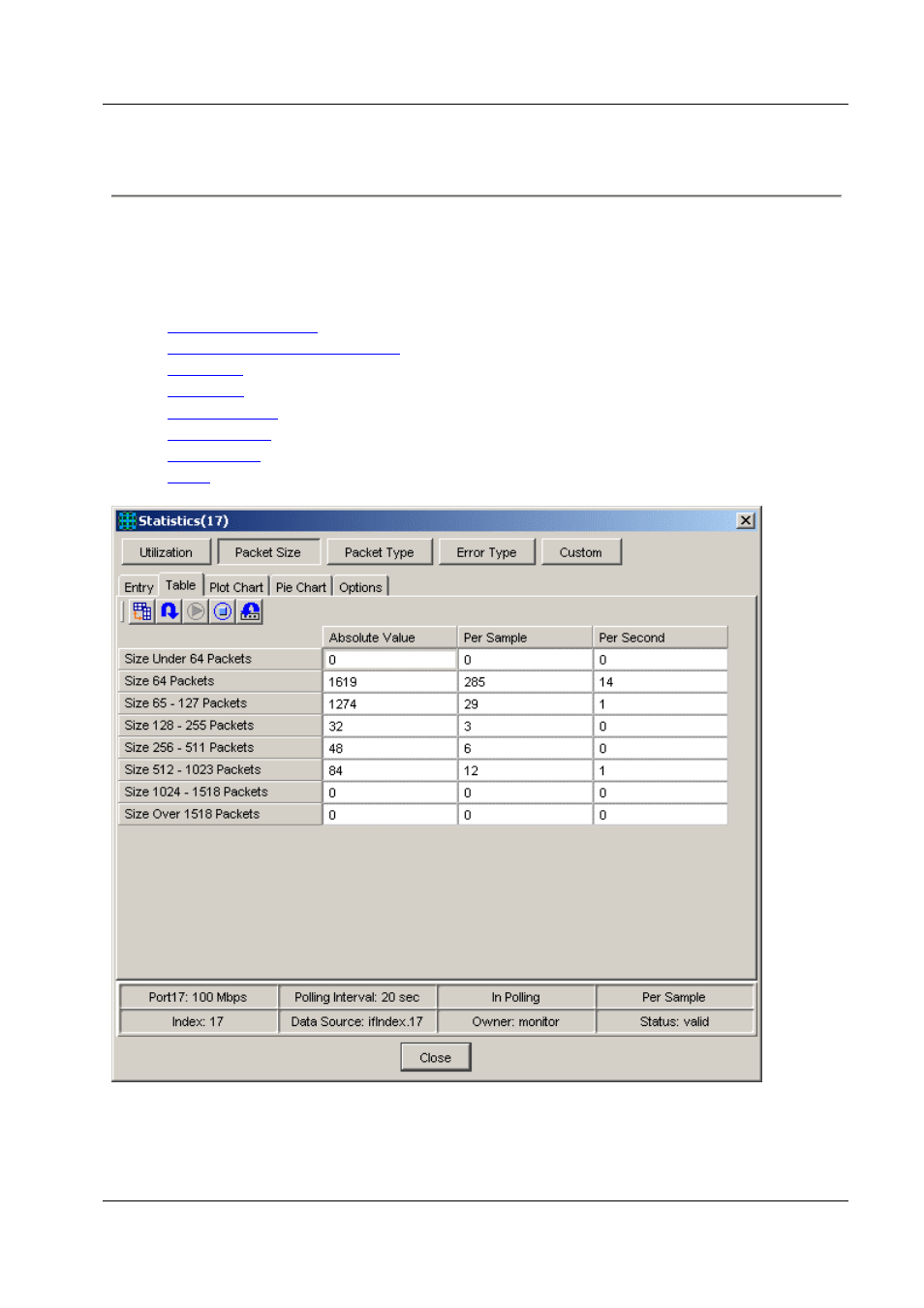Open the Pie Chart tab
This screenshot has width=924, height=1308.
301,587
